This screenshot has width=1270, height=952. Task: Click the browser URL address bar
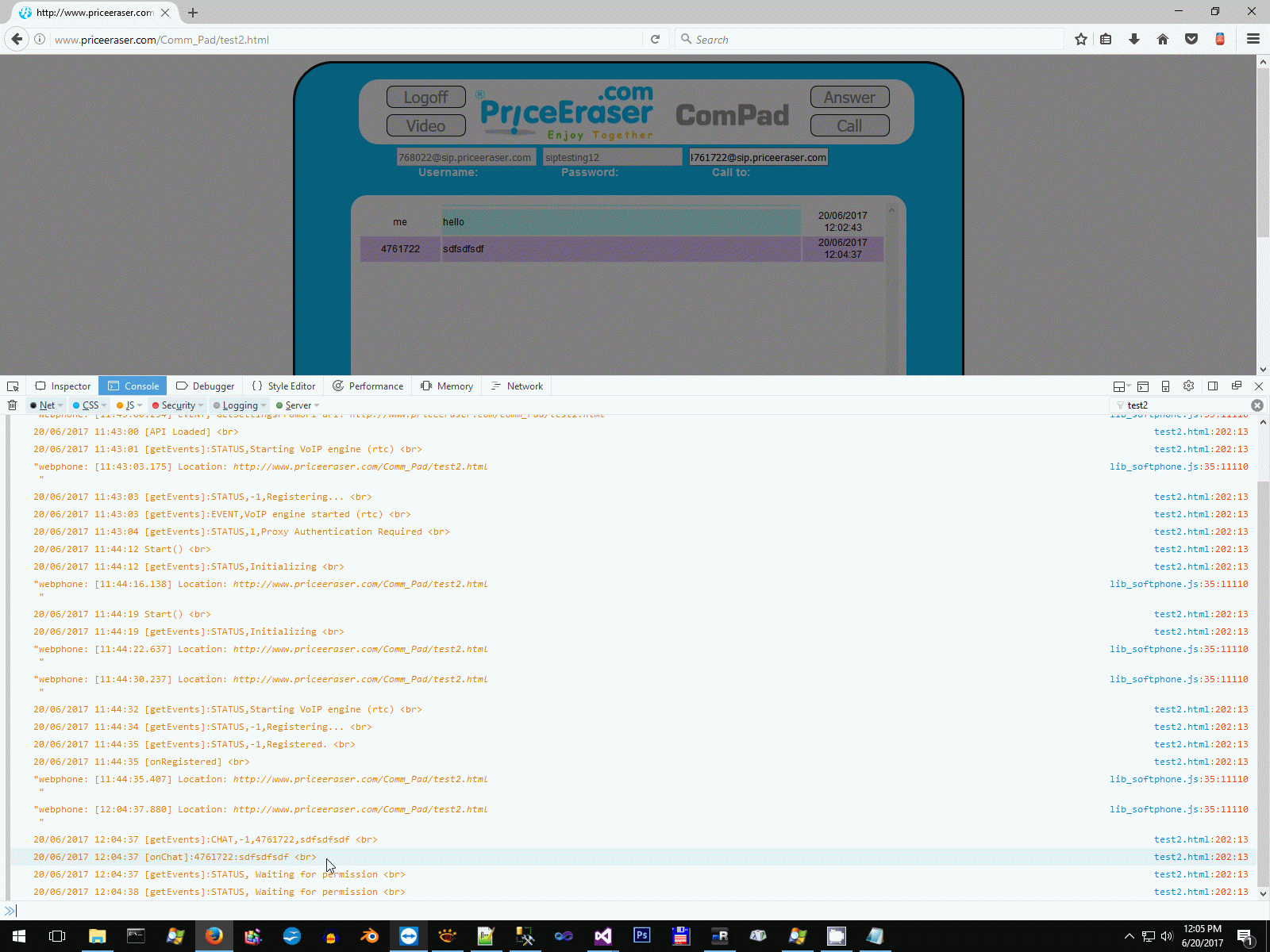(345, 39)
